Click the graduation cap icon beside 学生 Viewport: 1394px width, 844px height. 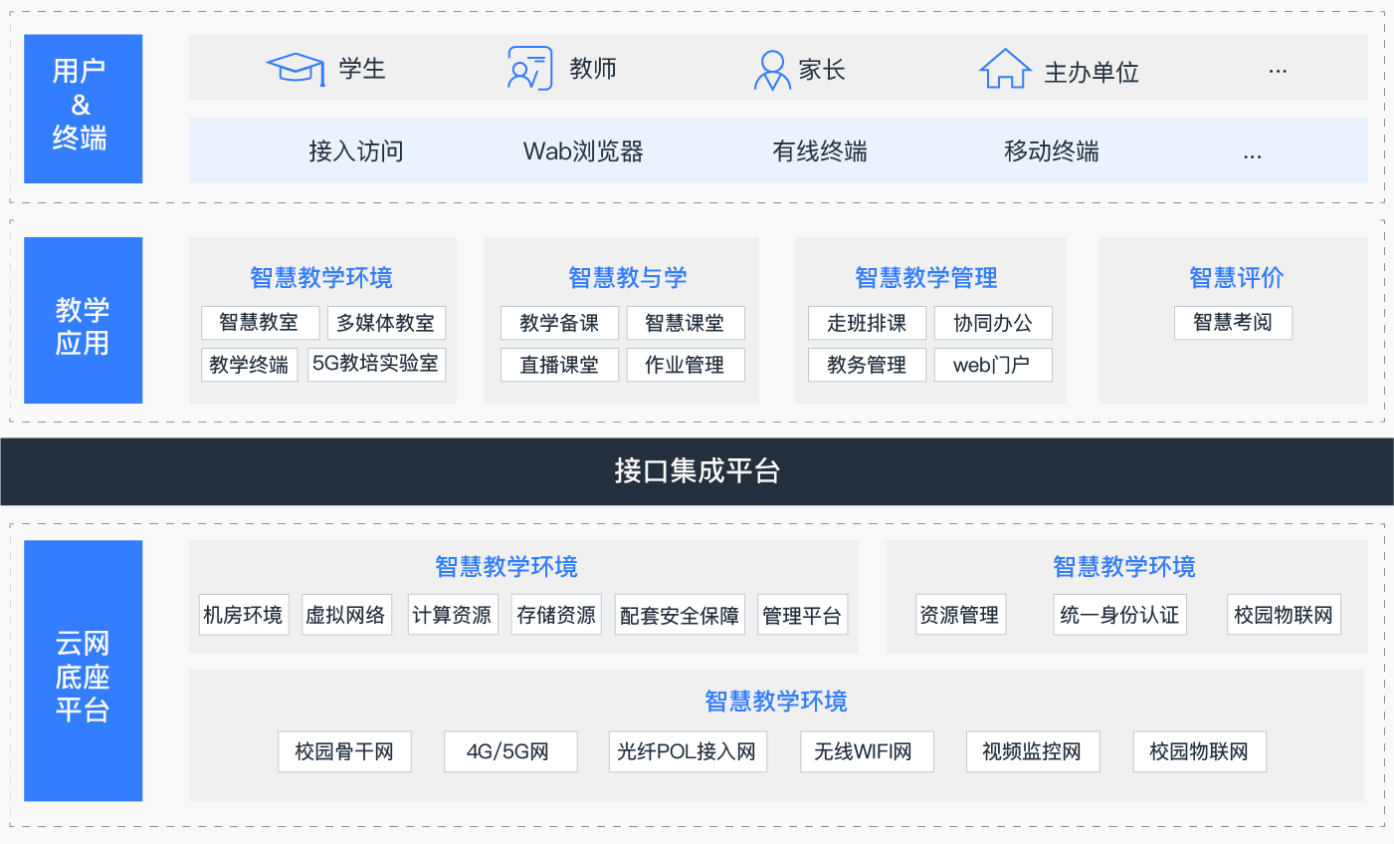pos(295,69)
